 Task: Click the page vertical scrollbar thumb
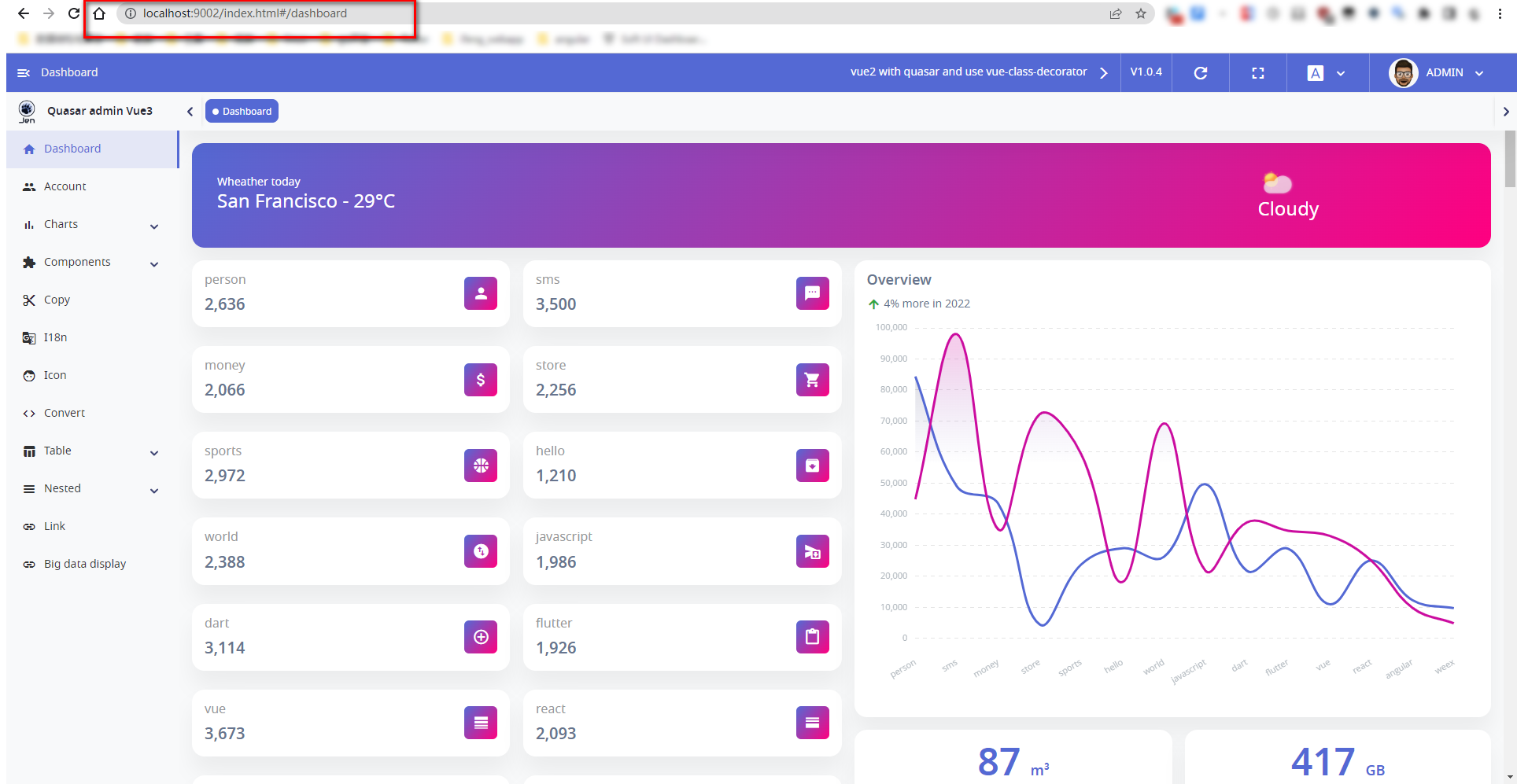click(1510, 159)
